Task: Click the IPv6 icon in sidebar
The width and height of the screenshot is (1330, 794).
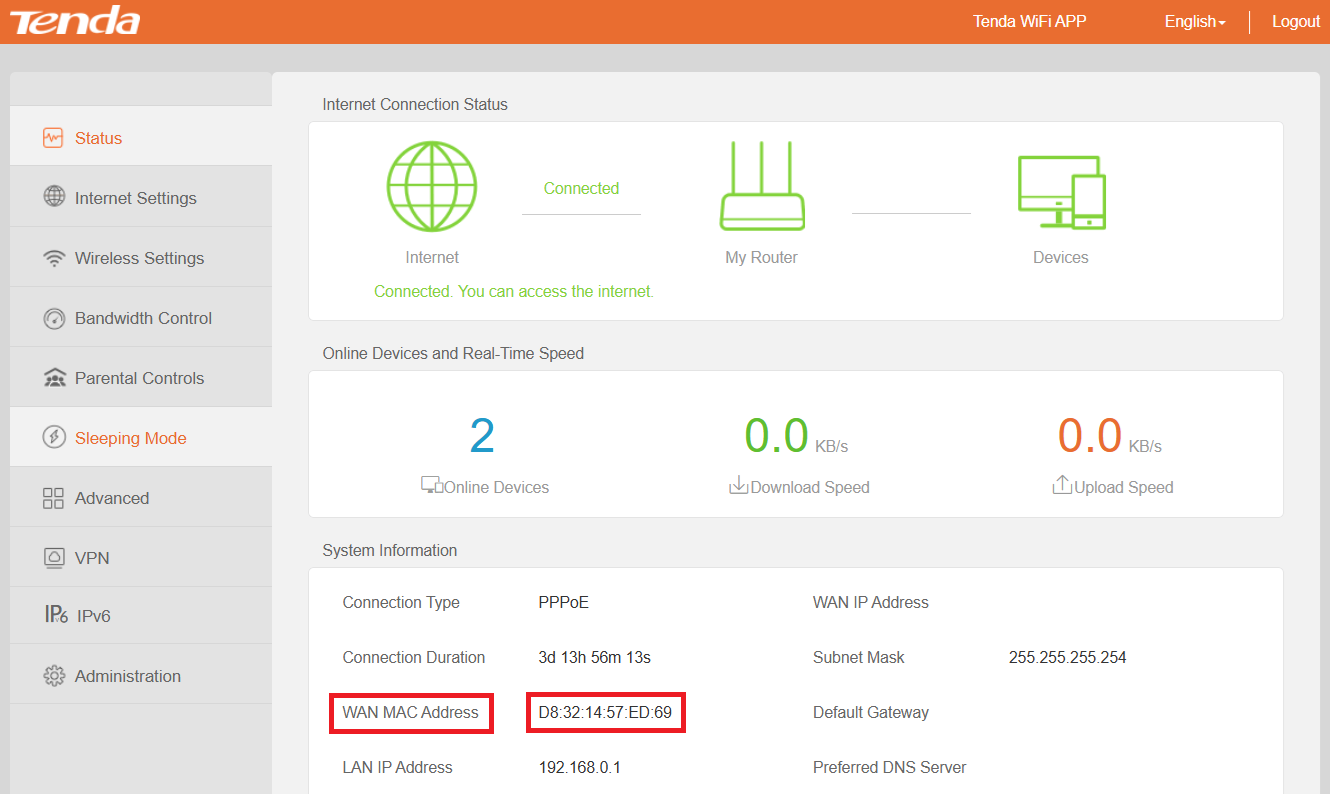Action: 56,614
